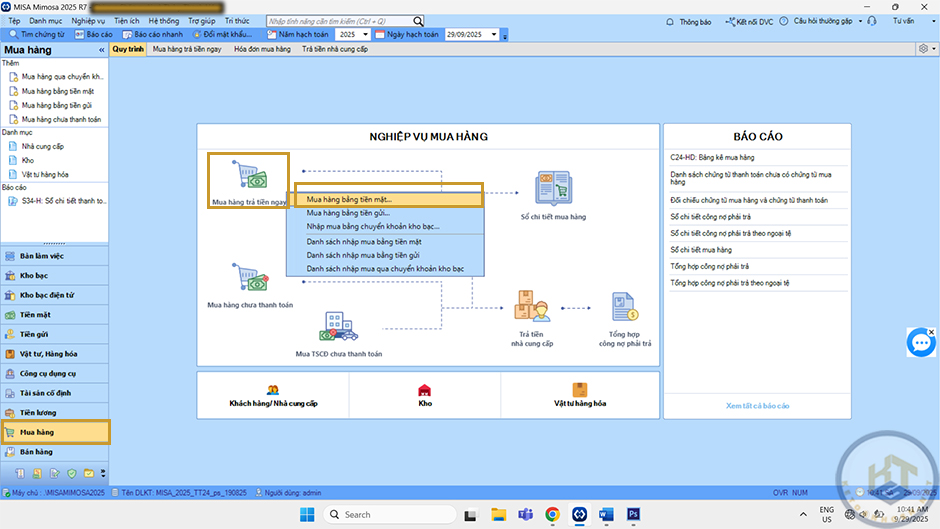
Task: Click the search magnifier icon in feature search box
Action: point(418,21)
